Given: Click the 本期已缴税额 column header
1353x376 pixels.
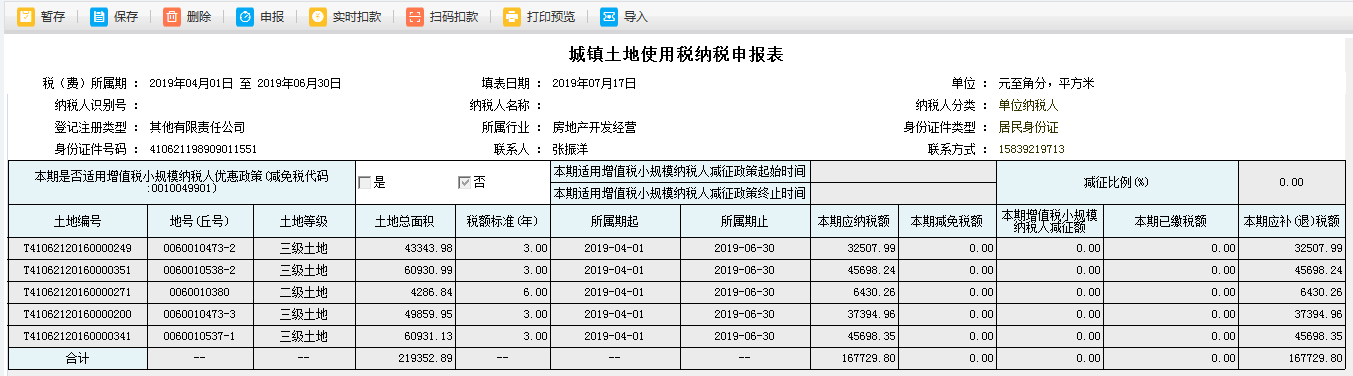Looking at the screenshot, I should coord(1171,221).
